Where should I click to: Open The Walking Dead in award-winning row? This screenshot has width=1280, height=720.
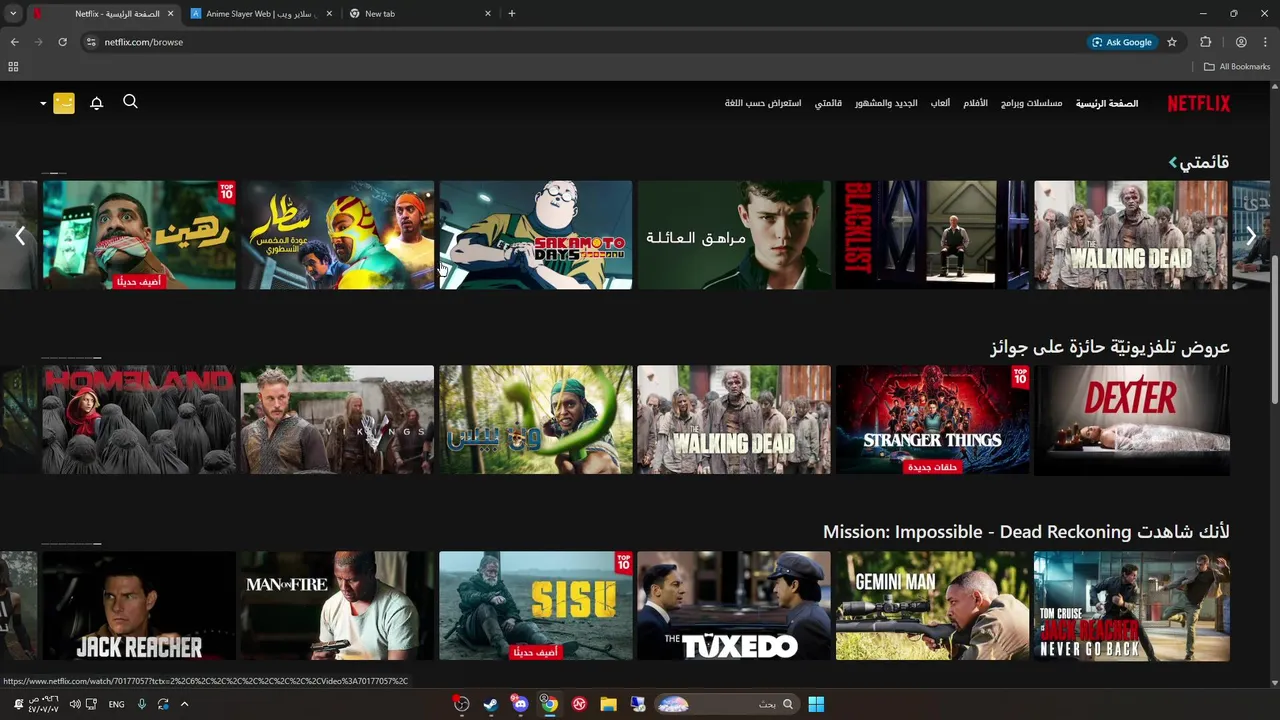(x=734, y=420)
